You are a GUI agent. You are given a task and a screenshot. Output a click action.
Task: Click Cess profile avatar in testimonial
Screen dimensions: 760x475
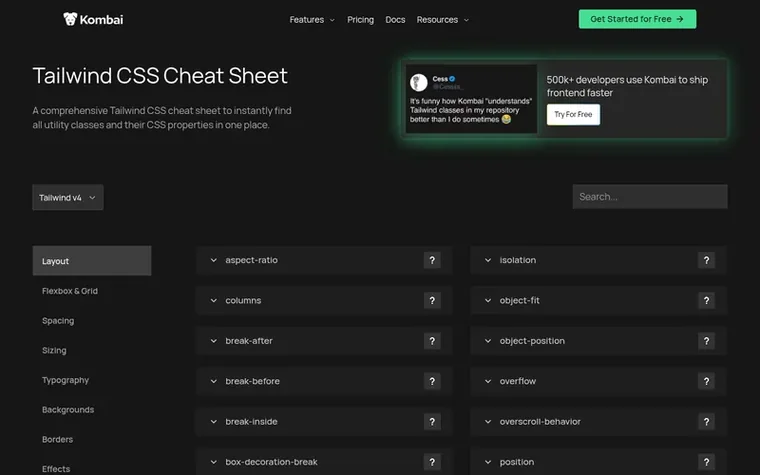(x=418, y=82)
